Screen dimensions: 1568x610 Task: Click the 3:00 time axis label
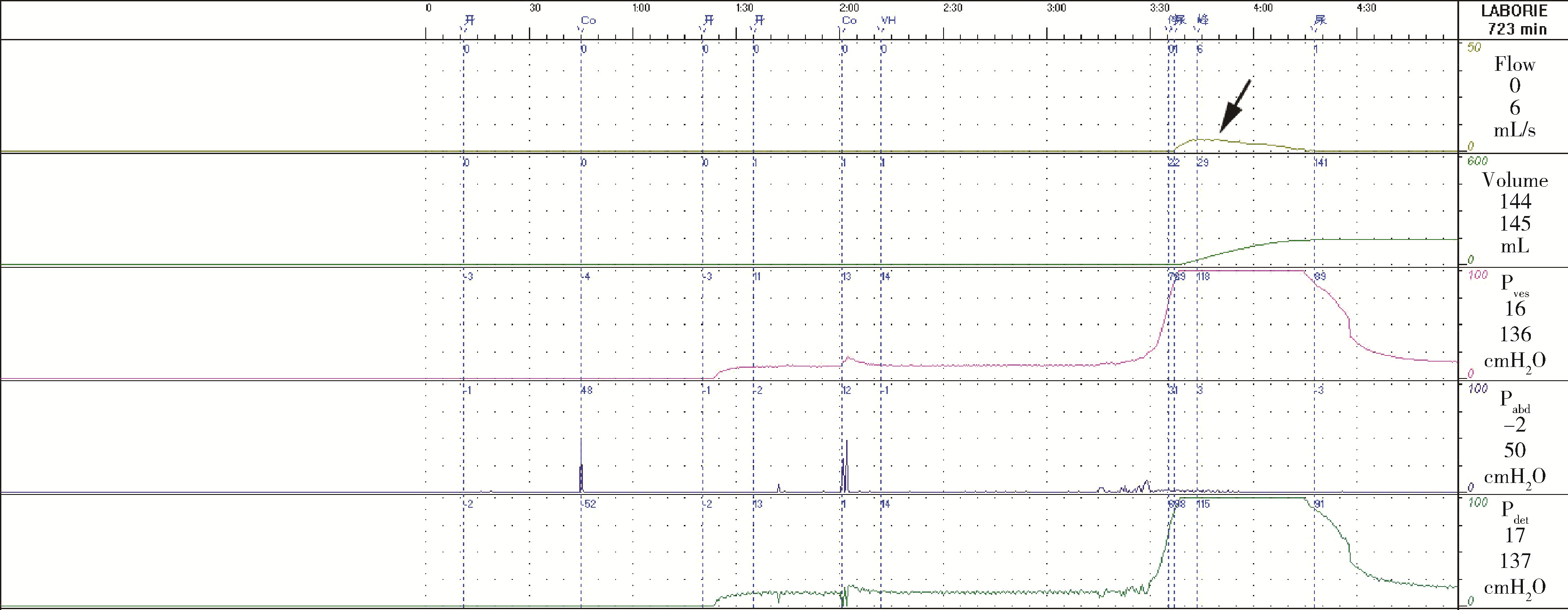pyautogui.click(x=1056, y=8)
